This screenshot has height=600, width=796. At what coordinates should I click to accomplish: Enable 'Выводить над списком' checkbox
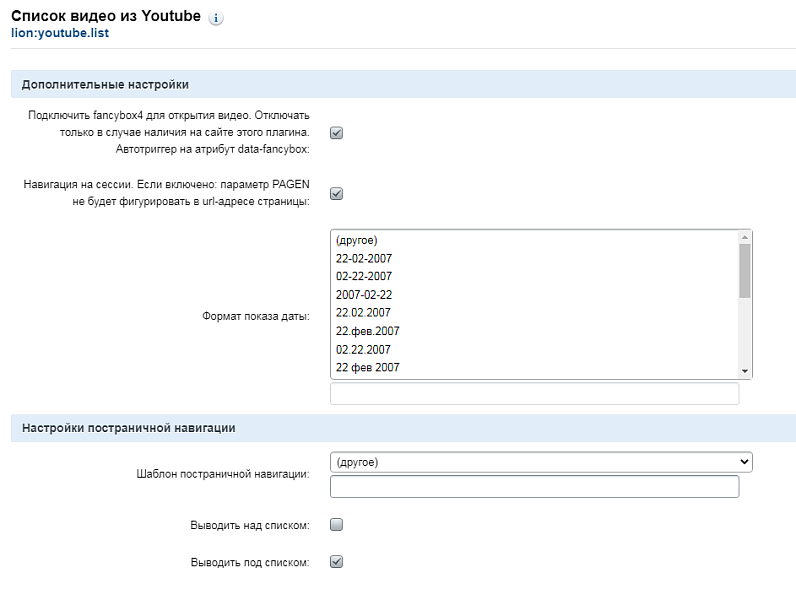(x=337, y=524)
